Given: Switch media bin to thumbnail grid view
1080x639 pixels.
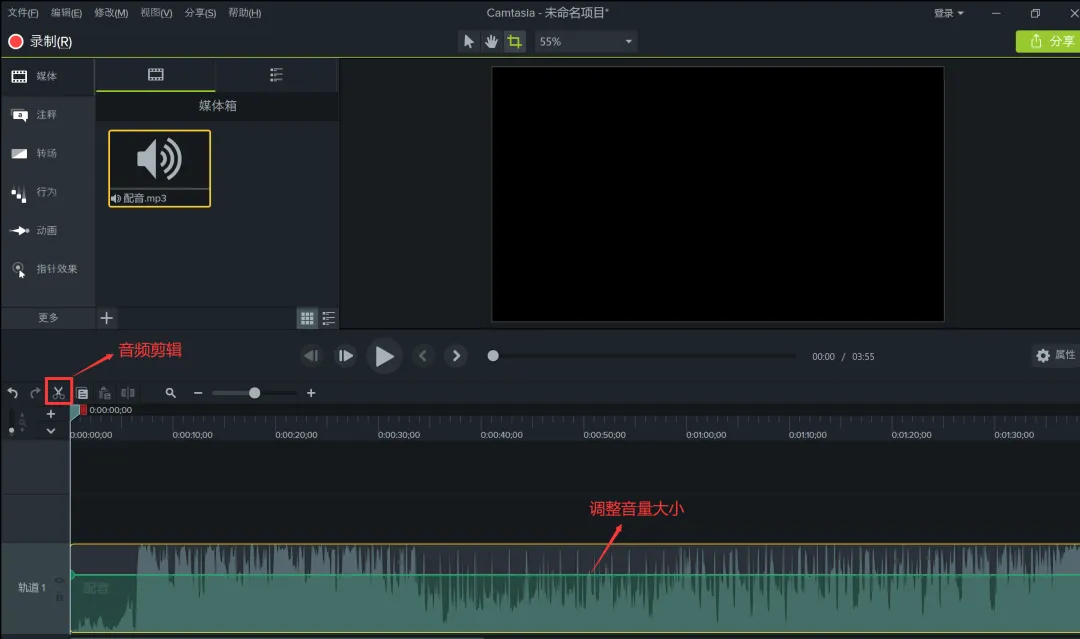Looking at the screenshot, I should [307, 317].
